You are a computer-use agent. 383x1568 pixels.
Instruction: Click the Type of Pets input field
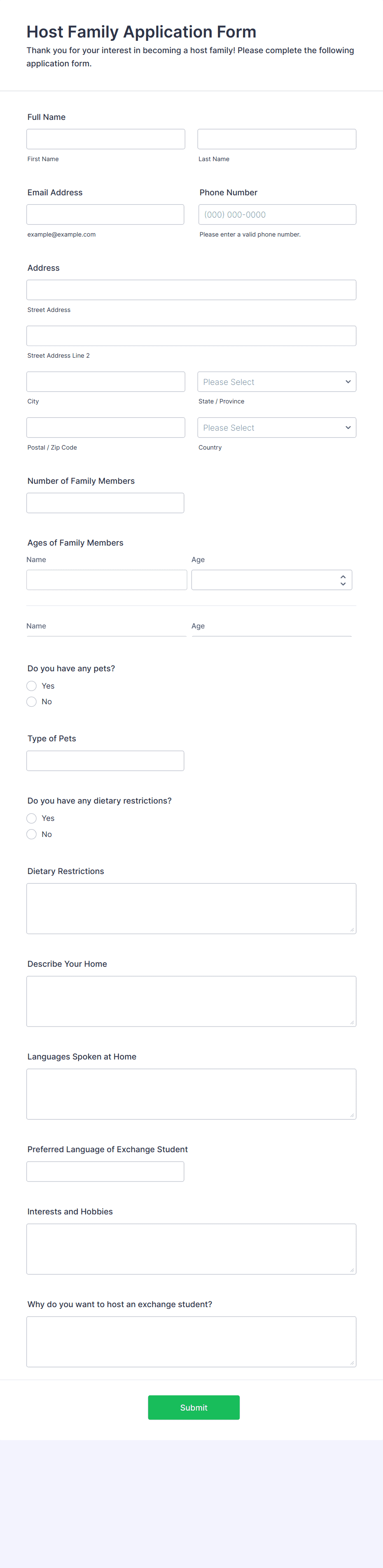(x=105, y=760)
